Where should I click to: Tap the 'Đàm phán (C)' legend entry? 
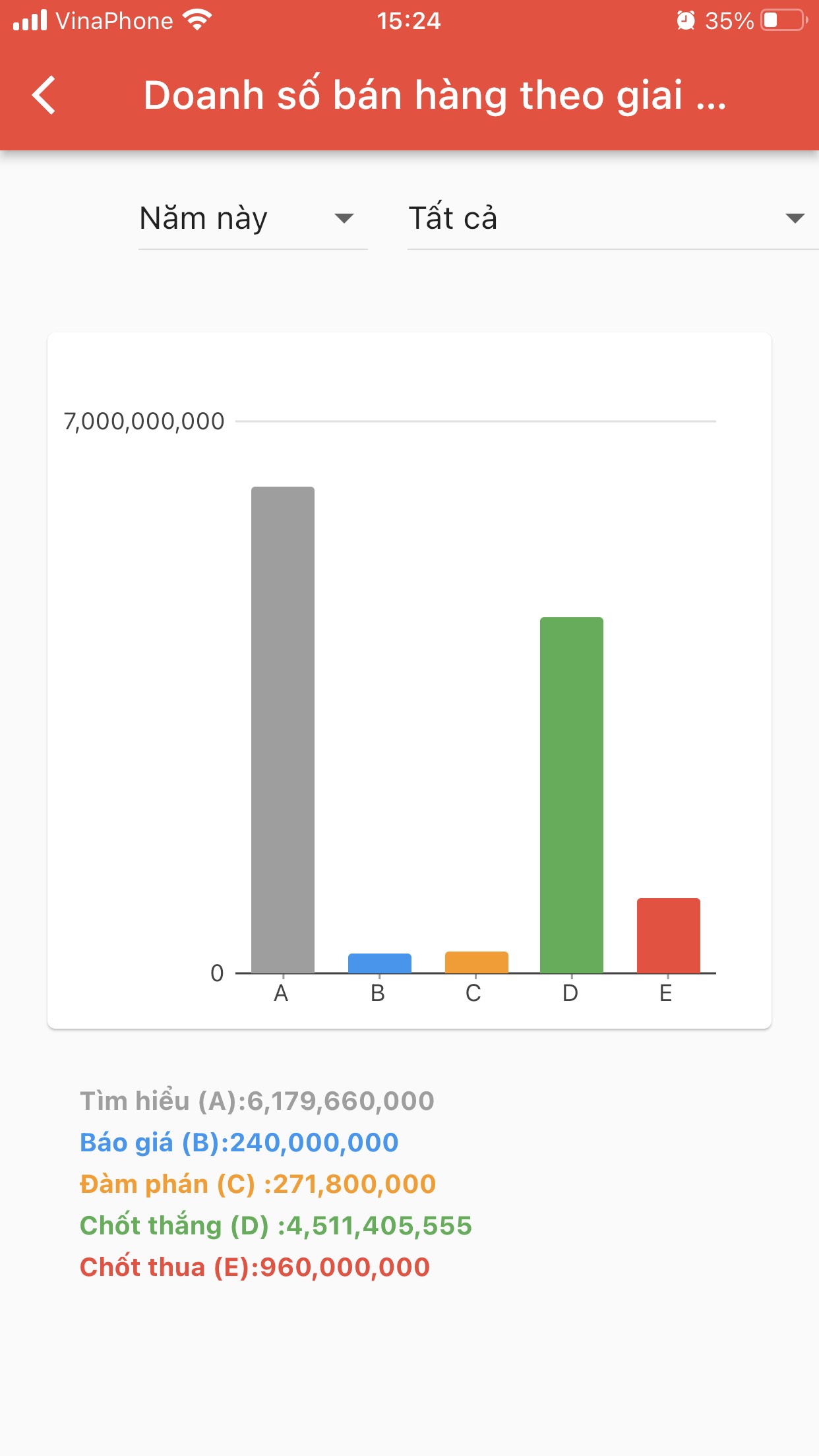258,1184
